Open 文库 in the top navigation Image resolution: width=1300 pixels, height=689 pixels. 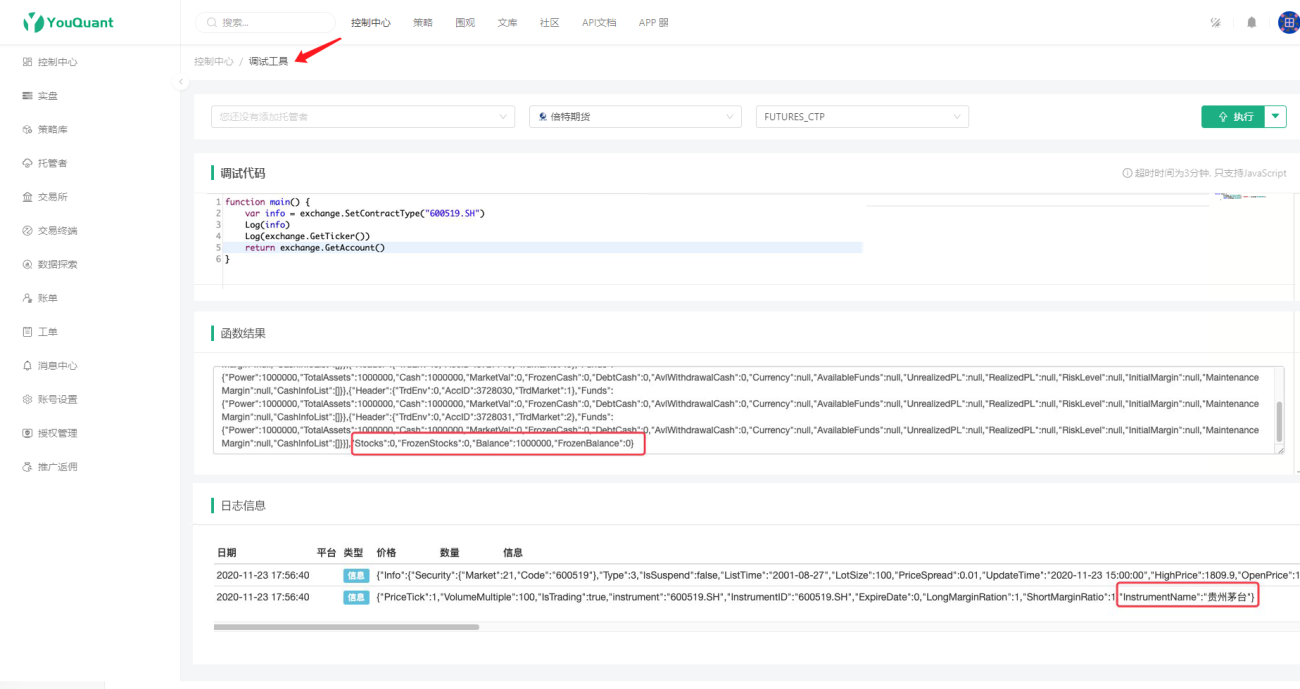tap(507, 22)
